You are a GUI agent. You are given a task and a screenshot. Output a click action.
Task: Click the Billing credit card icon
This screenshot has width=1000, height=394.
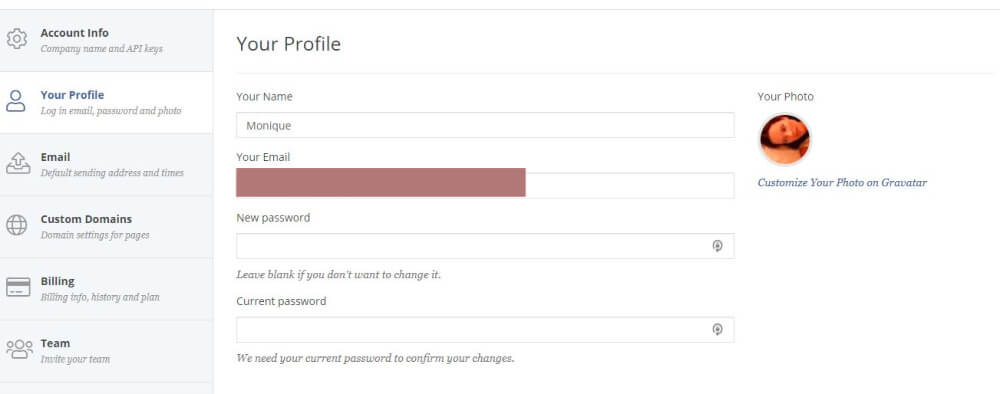tap(18, 288)
